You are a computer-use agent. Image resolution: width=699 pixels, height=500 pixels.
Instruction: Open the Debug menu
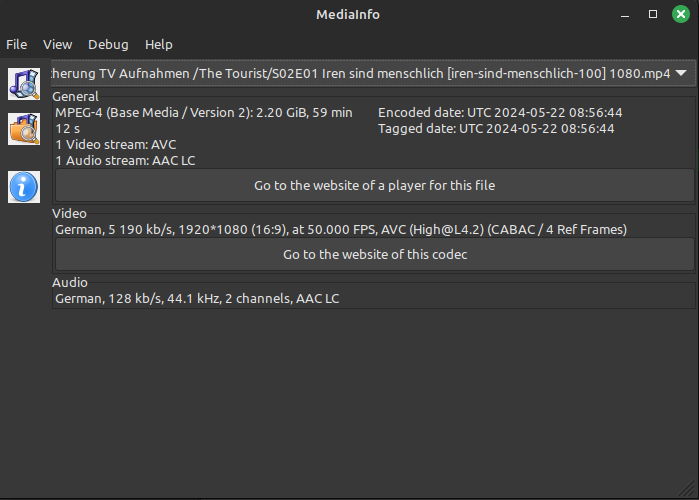(x=108, y=45)
